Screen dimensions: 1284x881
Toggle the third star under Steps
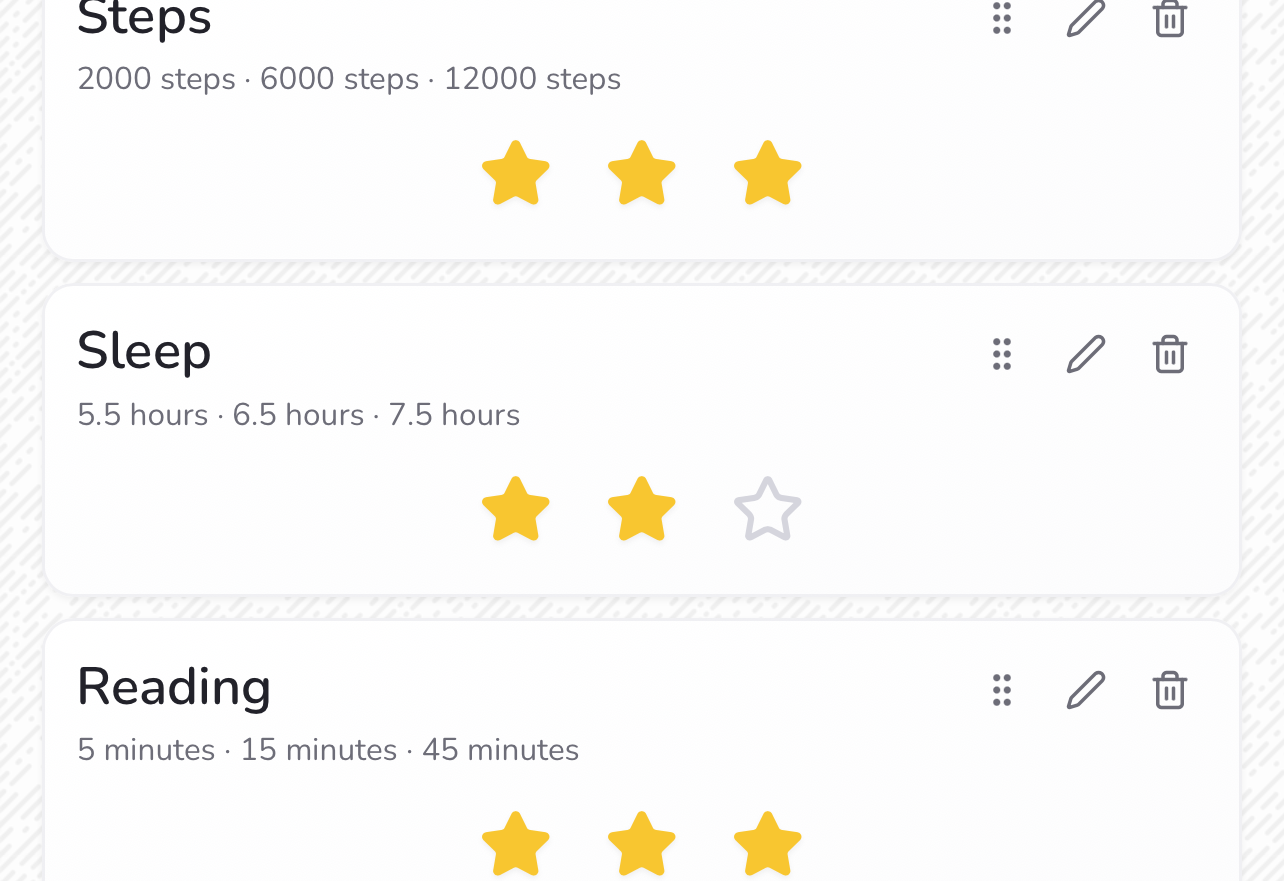(768, 173)
